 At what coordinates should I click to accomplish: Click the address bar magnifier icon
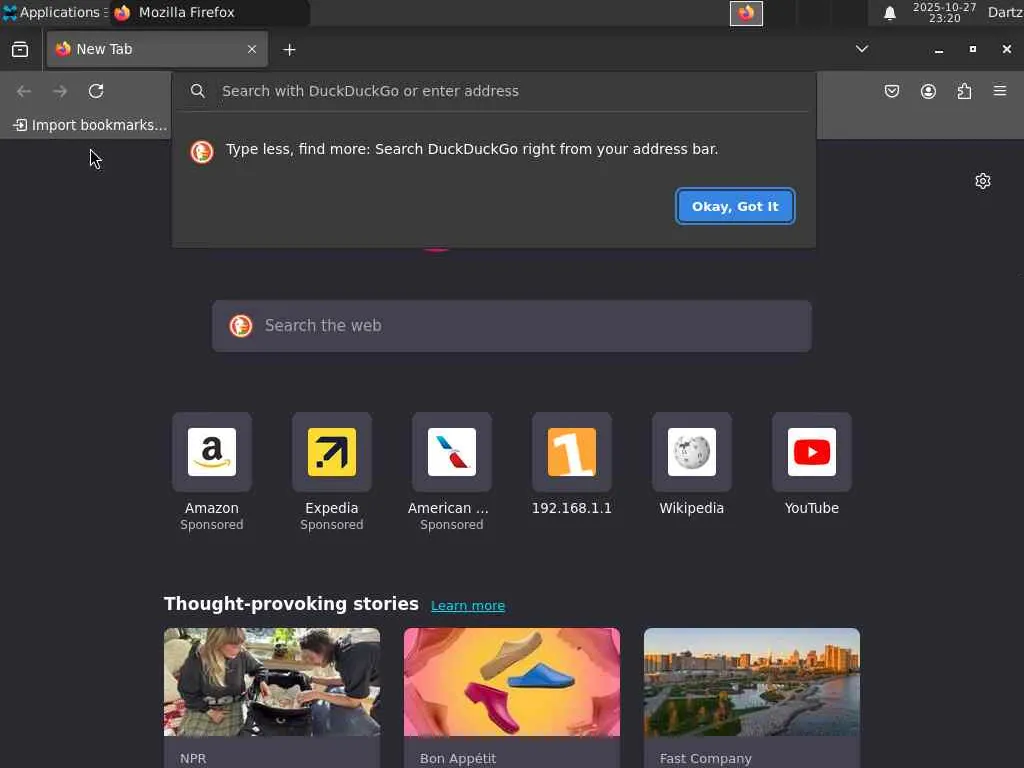[x=197, y=91]
